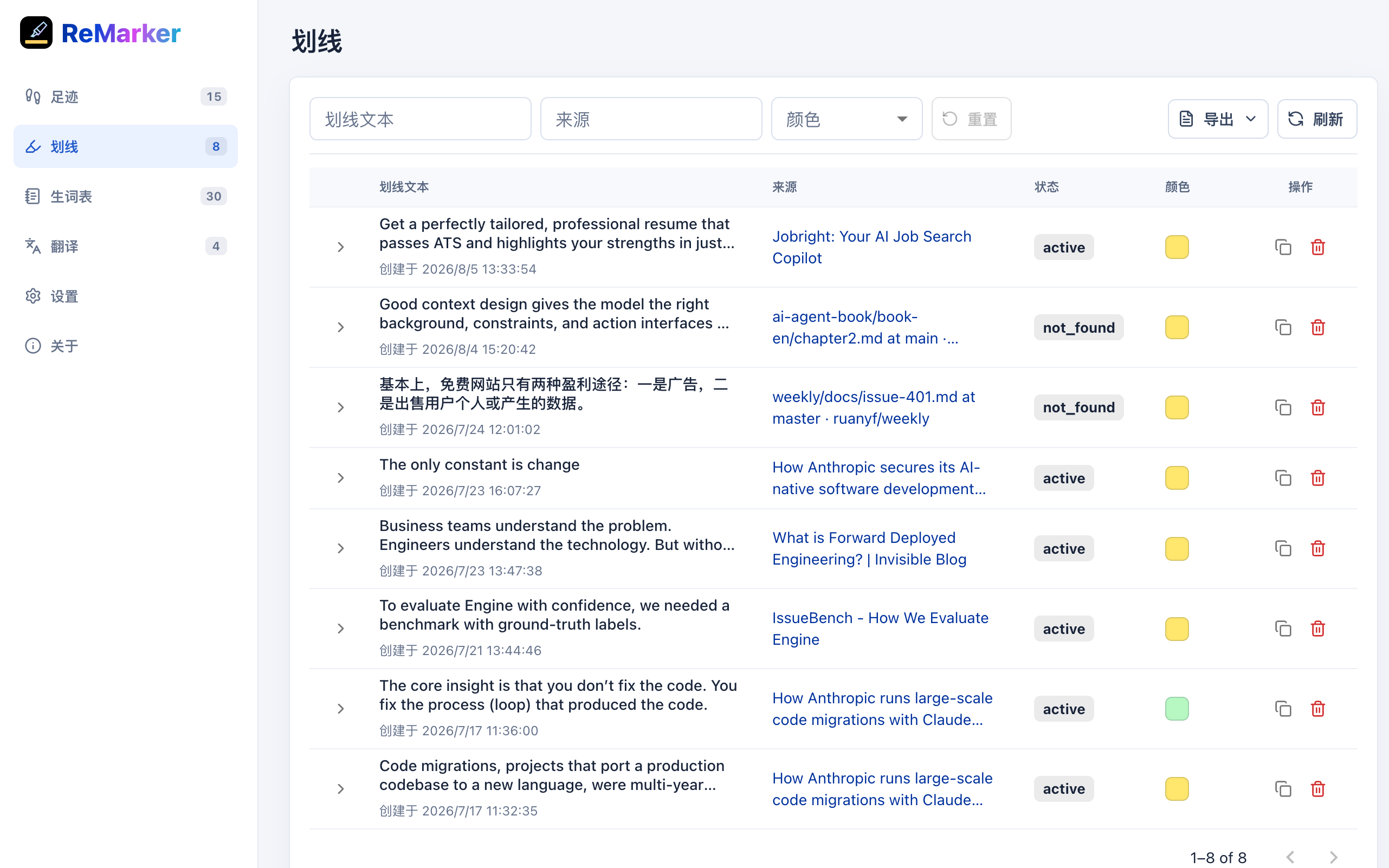Delete the 'Good context design' highlight
Image resolution: width=1389 pixels, height=868 pixels.
[x=1318, y=327]
